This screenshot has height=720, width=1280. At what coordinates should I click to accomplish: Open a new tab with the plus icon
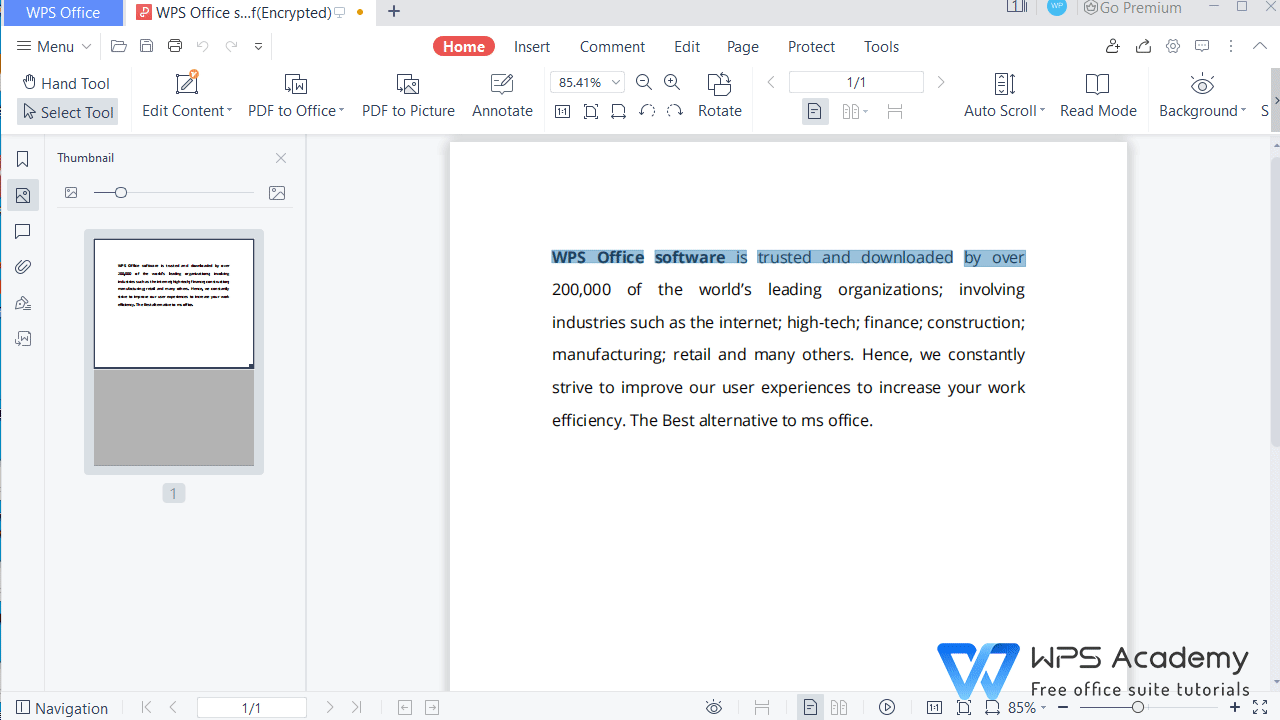coord(394,12)
